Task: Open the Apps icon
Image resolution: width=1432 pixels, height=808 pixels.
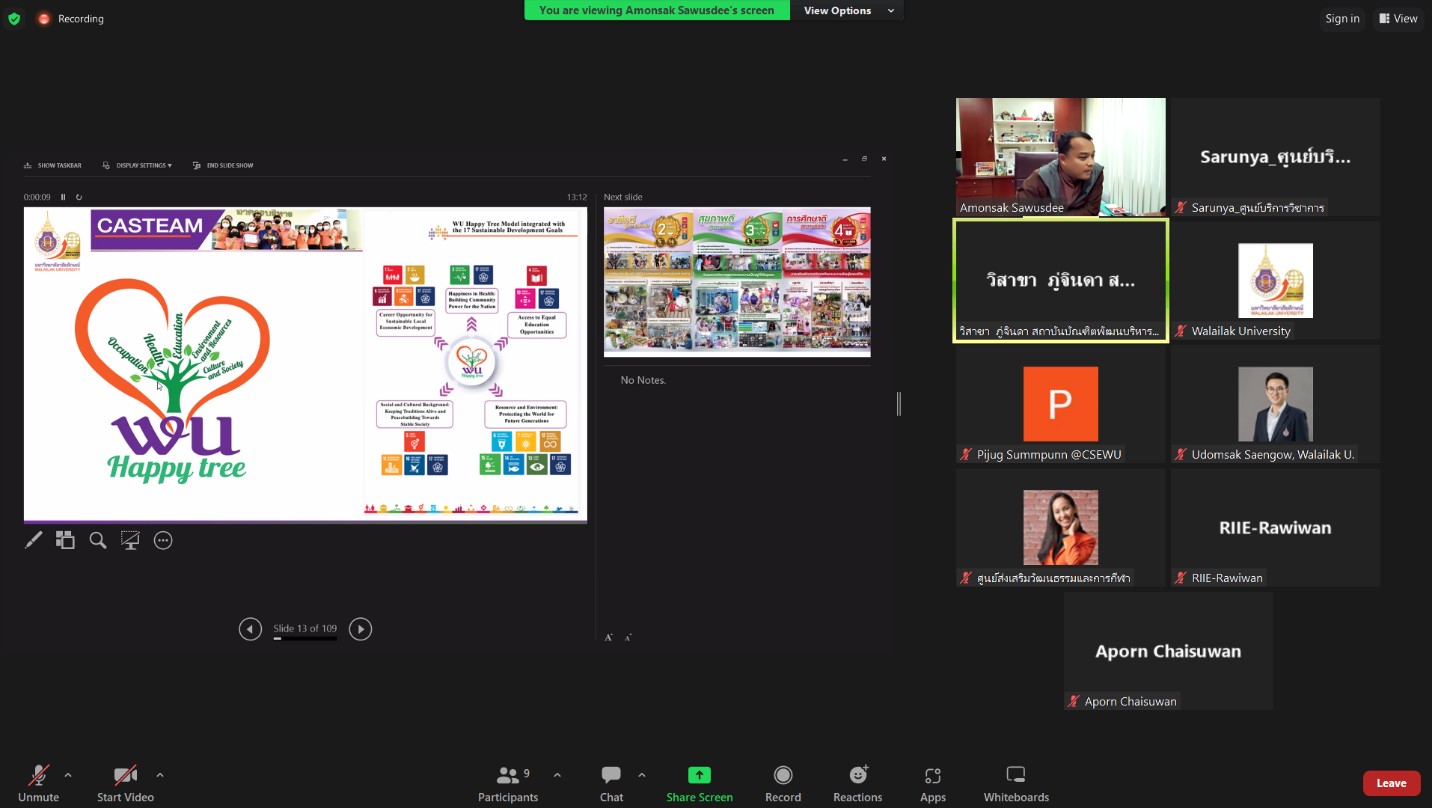Action: coord(932,776)
